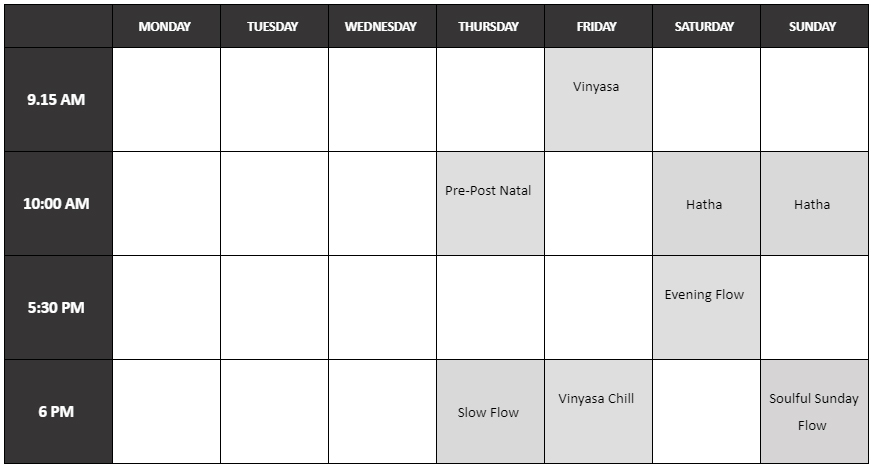This screenshot has height=467, width=871.
Task: Click the SUNDAY column header
Action: pos(814,26)
